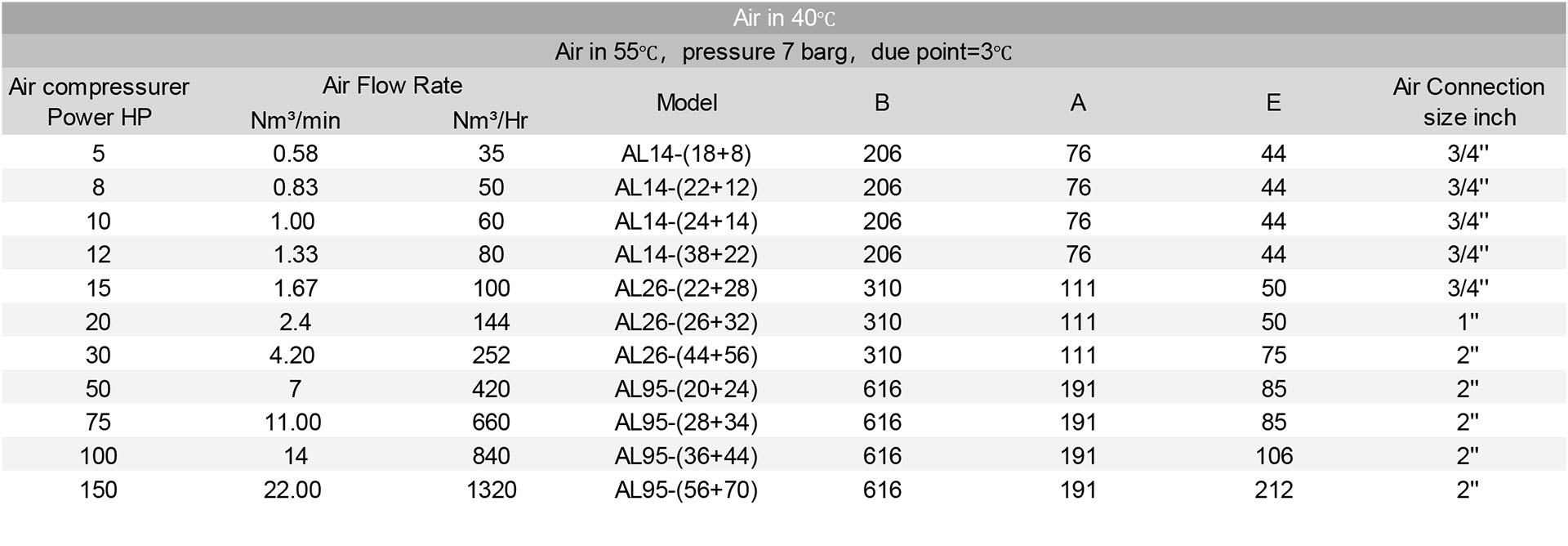The height and width of the screenshot is (546, 1568).
Task: Select the 1320 Nm³/Hr flow value
Action: pos(491,490)
